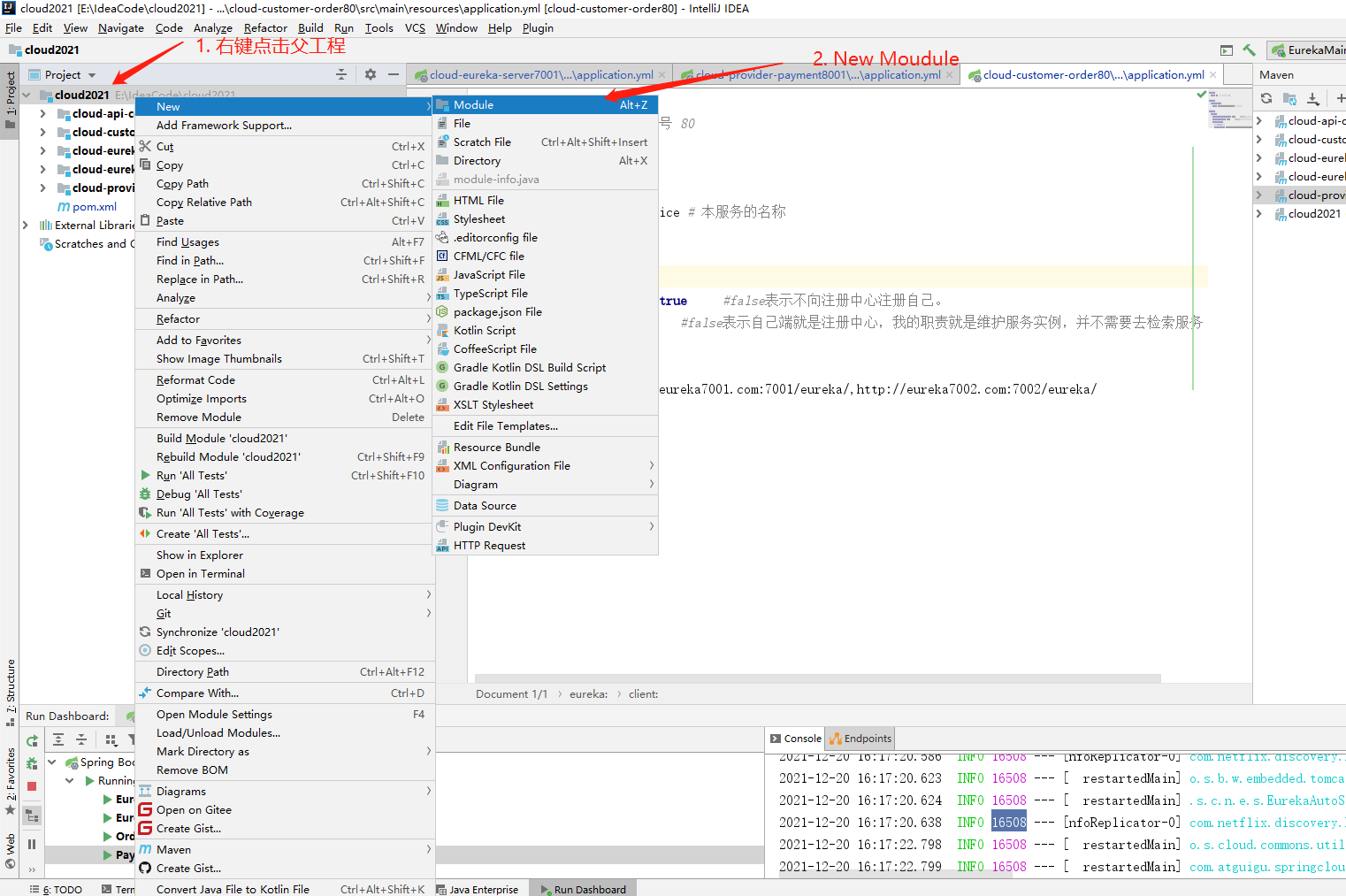
Task: Click collapse all icon in Run Dashboard
Action: point(81,739)
